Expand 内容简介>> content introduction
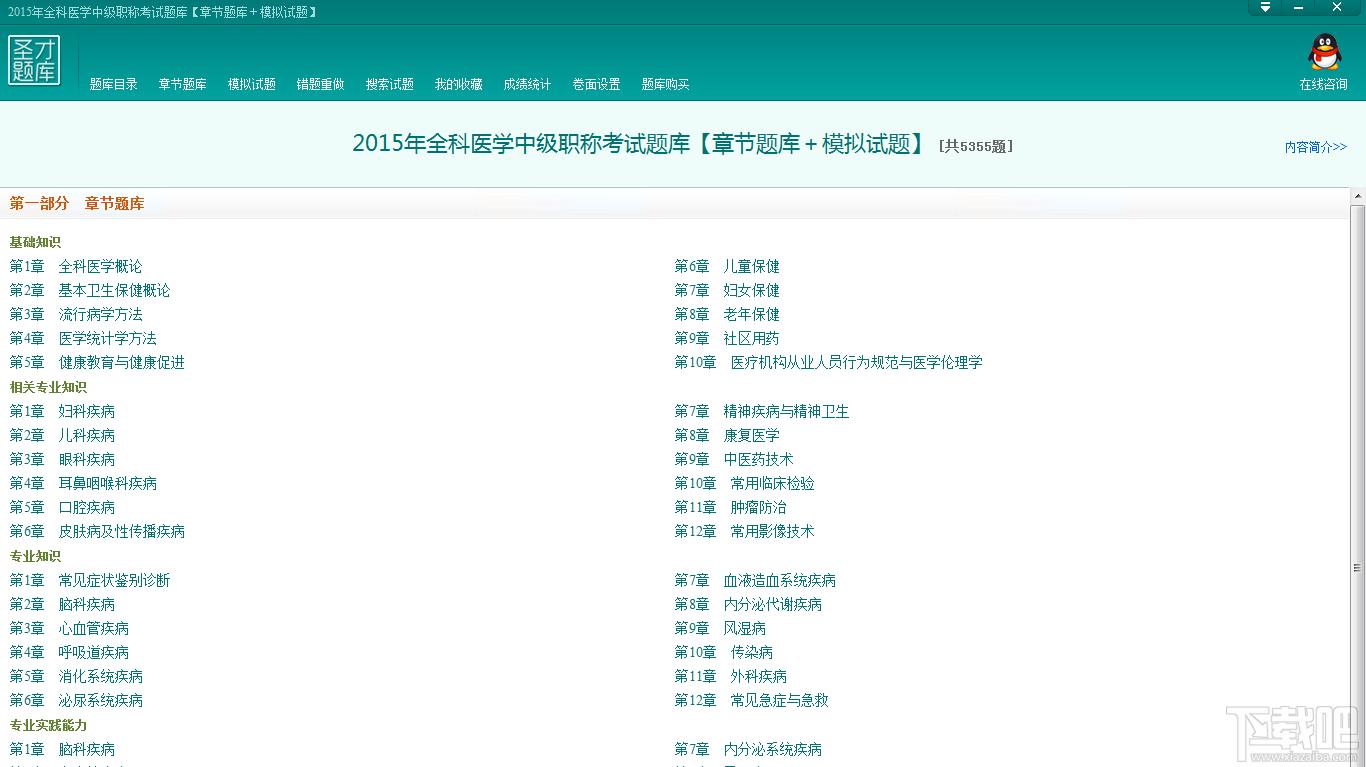The width and height of the screenshot is (1366, 767). tap(1315, 147)
